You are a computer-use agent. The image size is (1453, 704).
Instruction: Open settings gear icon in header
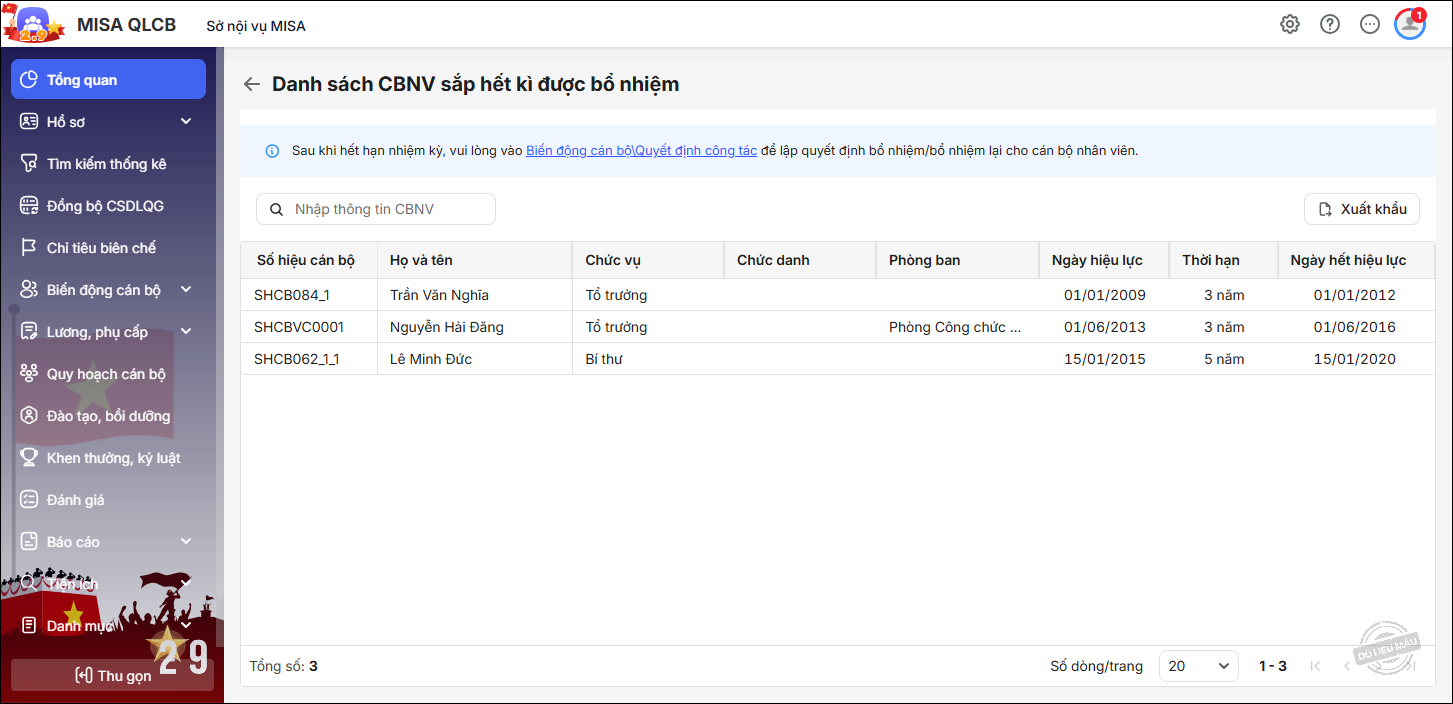[x=1290, y=25]
